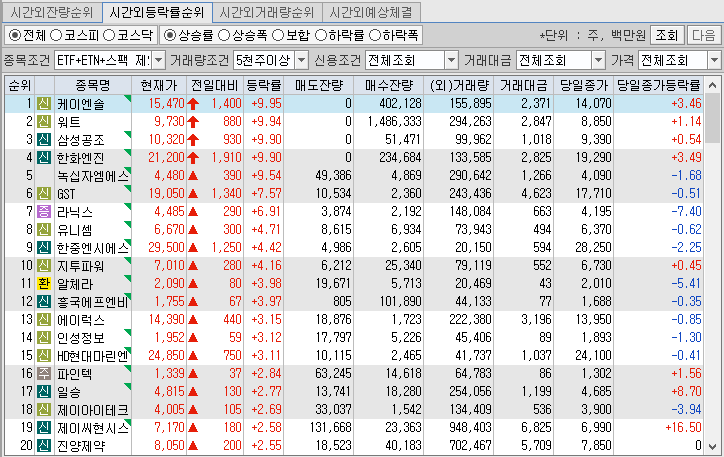Click the 신 badge beside 일승
724x457 pixels.
44,391
